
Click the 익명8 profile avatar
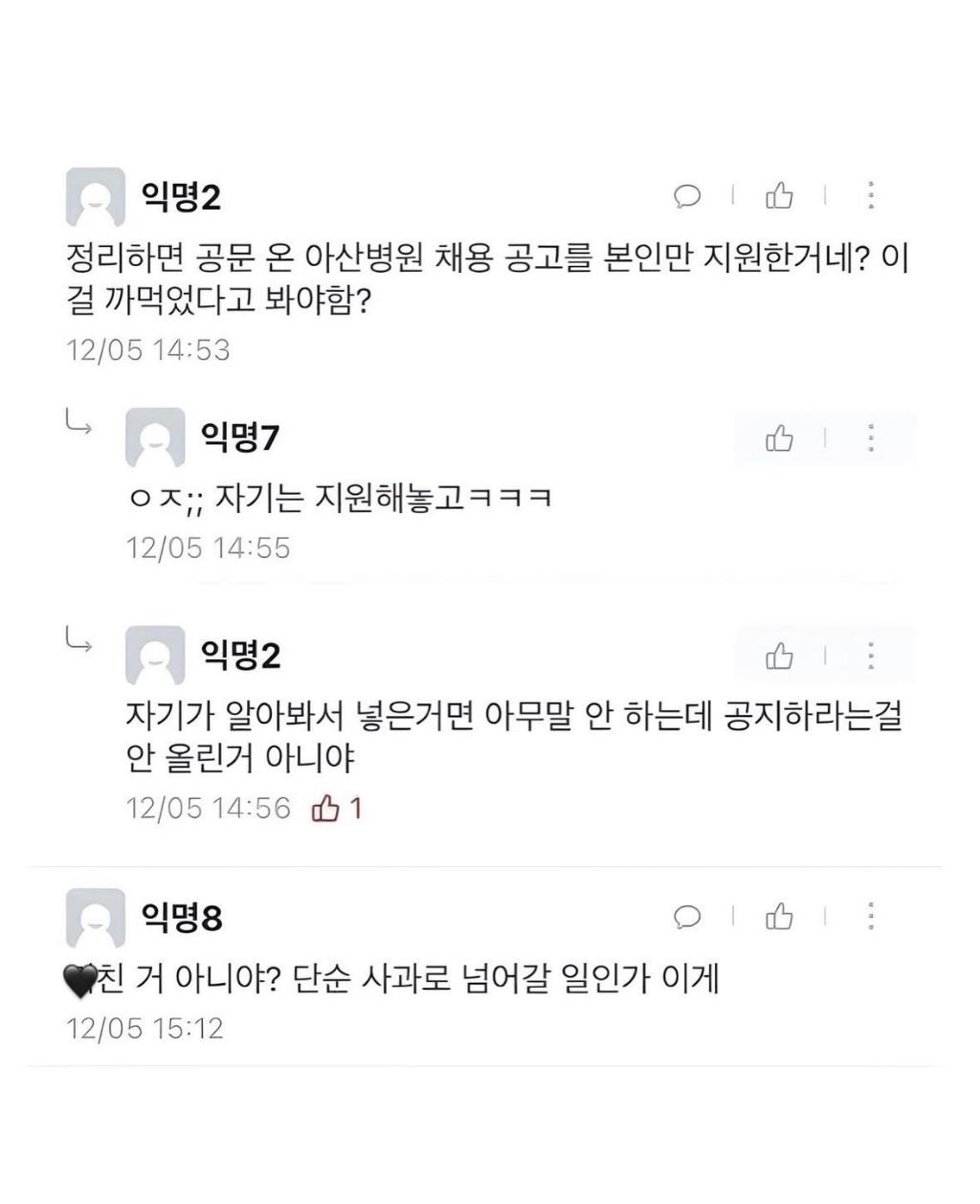click(x=95, y=918)
